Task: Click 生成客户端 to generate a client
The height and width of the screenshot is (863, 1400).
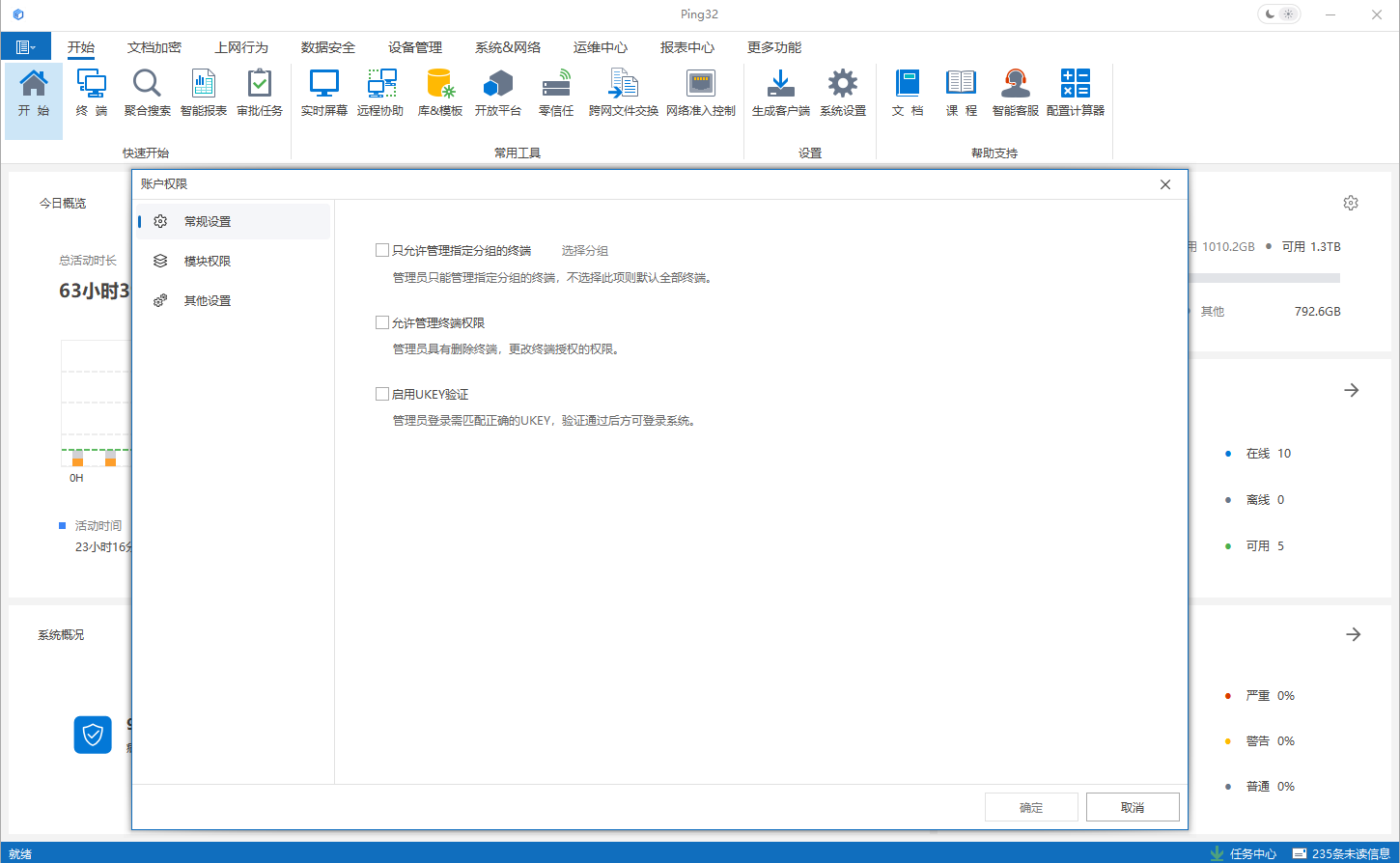Action: 778,93
